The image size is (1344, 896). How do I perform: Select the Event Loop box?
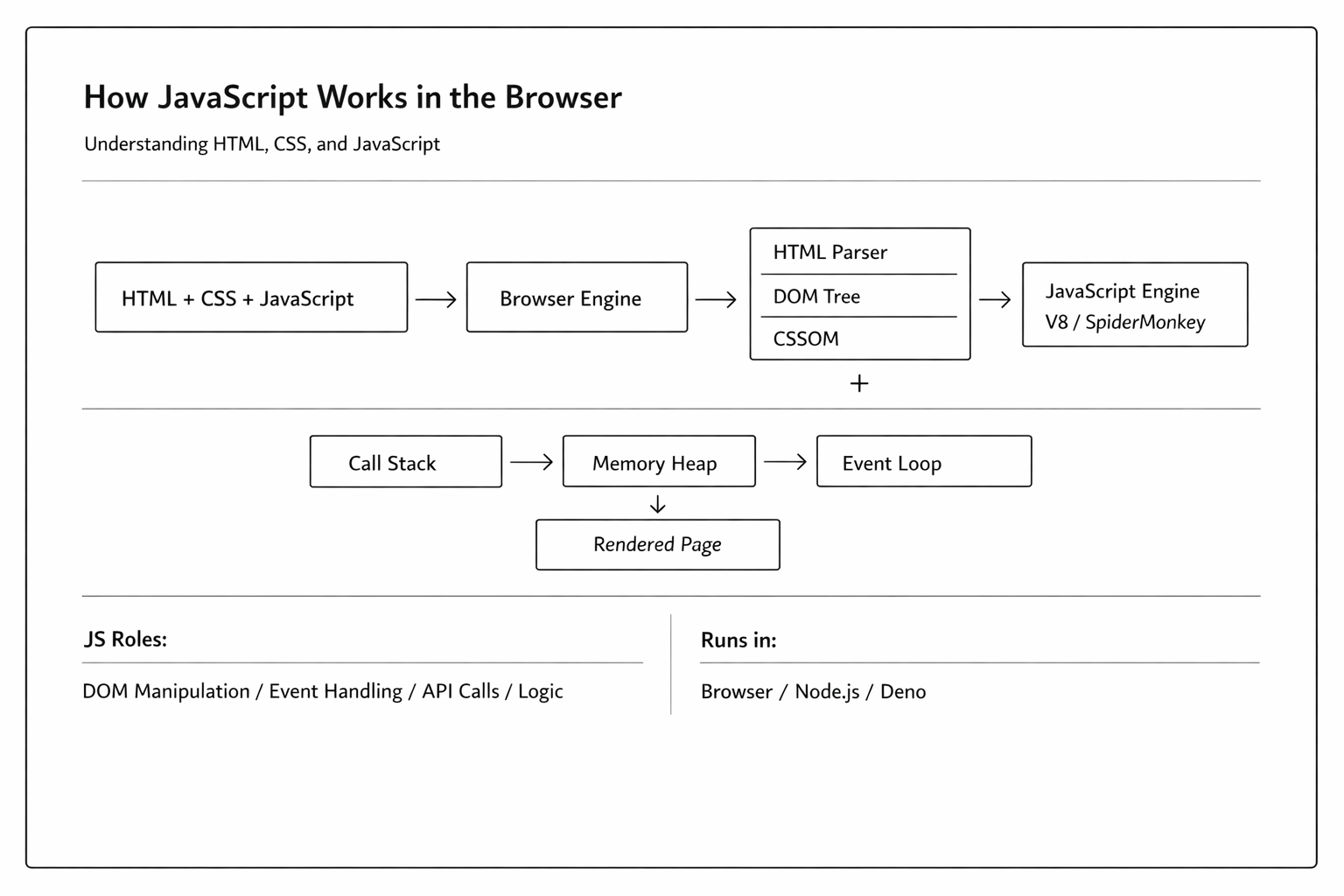click(x=924, y=462)
